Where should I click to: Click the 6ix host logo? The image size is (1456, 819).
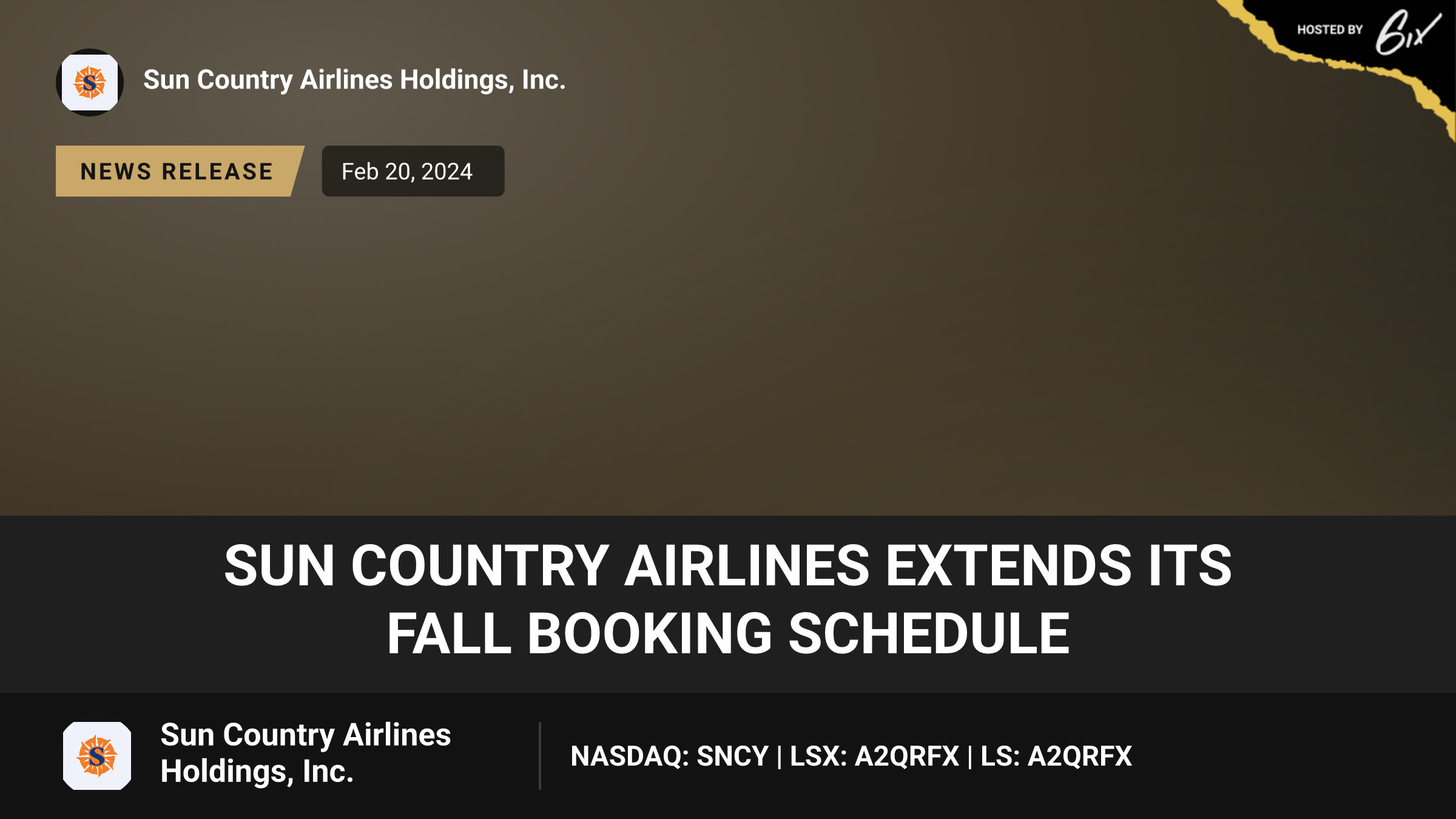point(1408,32)
